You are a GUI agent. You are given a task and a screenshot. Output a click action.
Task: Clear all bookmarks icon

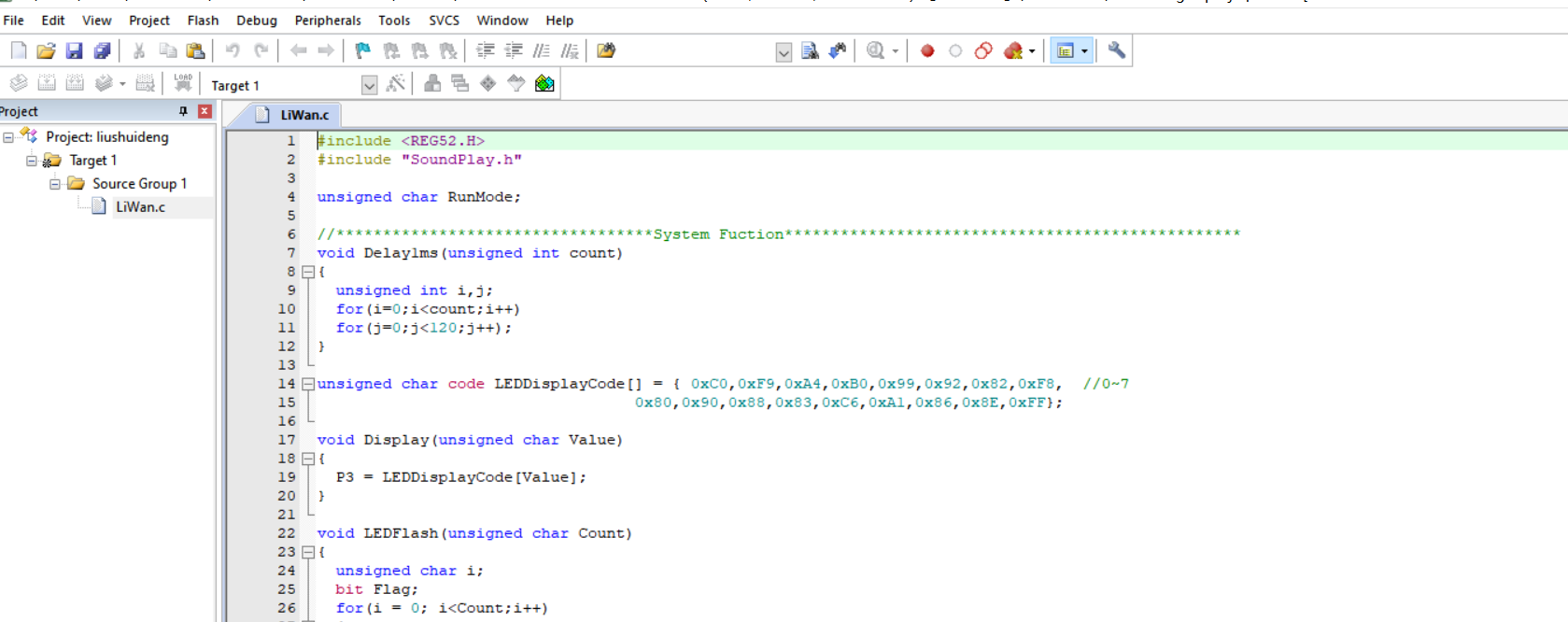448,50
